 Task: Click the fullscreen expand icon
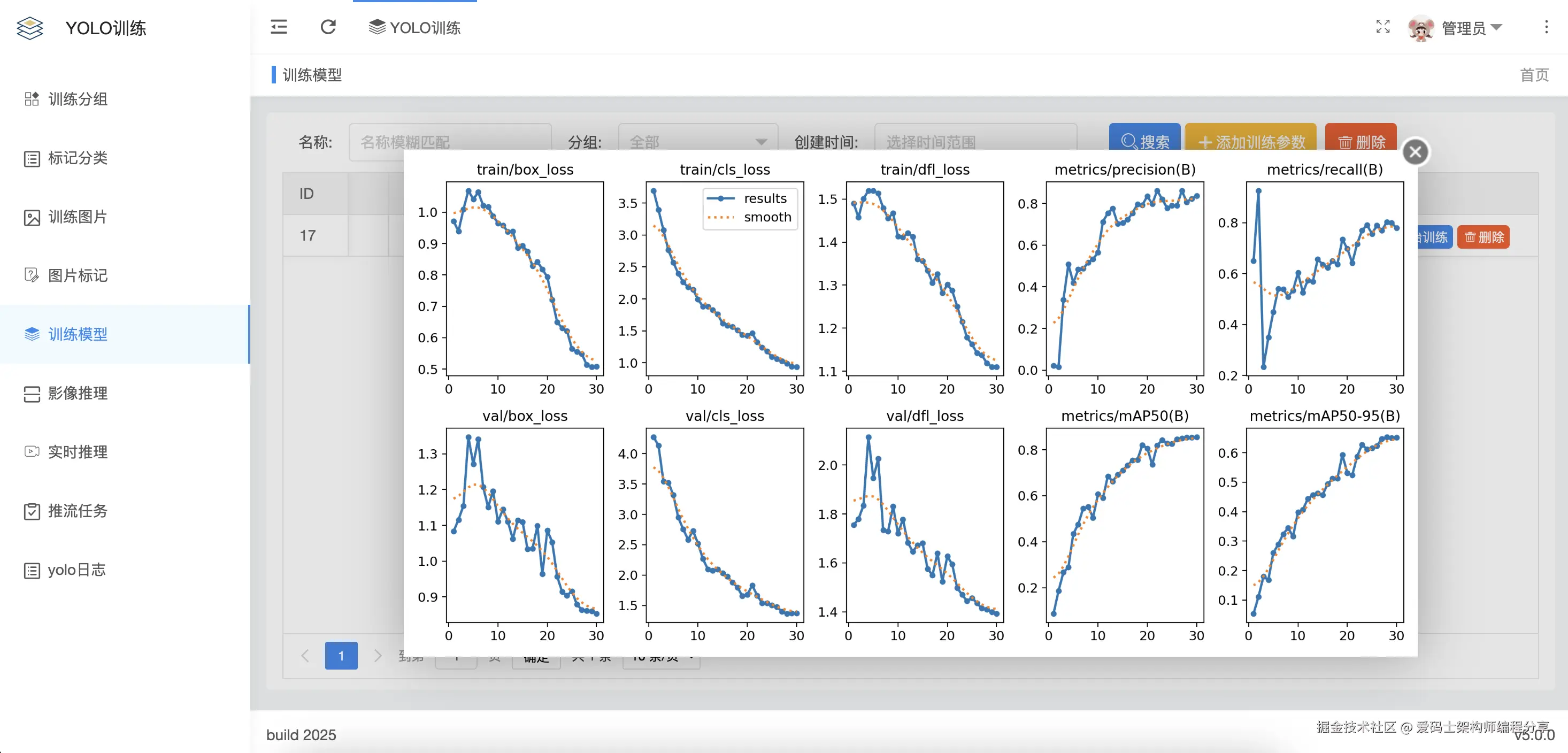[1382, 26]
